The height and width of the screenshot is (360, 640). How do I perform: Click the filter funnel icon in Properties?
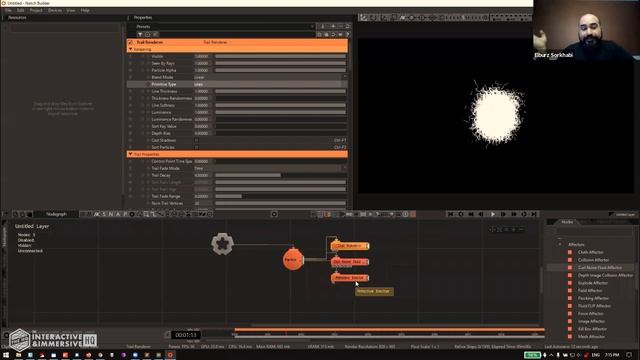click(140, 35)
